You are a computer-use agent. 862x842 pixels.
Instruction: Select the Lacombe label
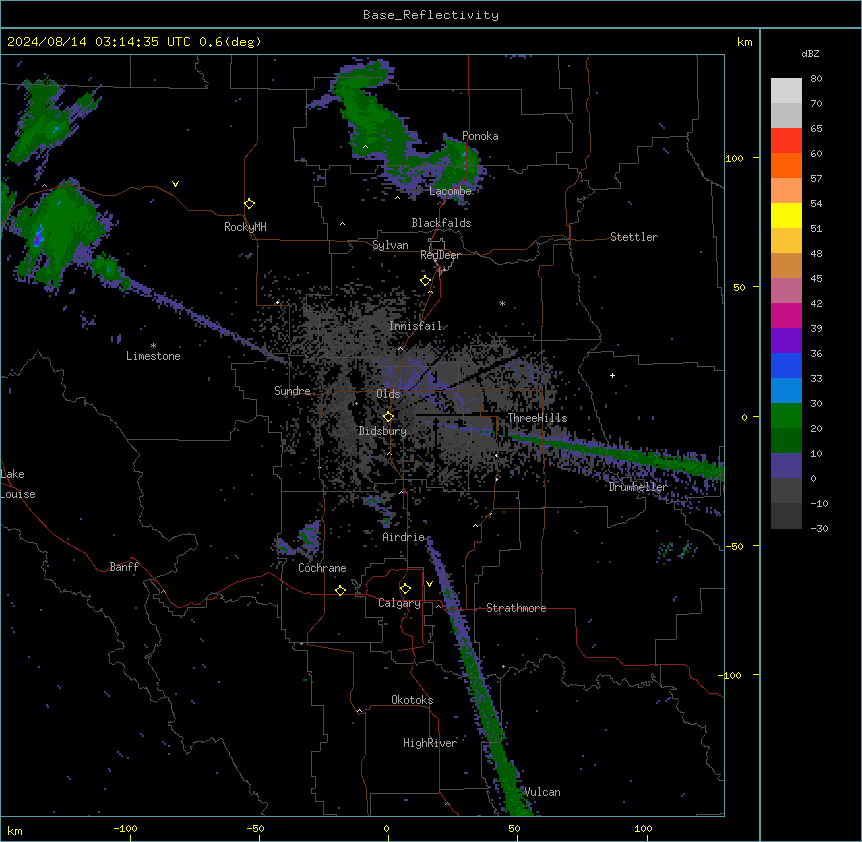450,191
